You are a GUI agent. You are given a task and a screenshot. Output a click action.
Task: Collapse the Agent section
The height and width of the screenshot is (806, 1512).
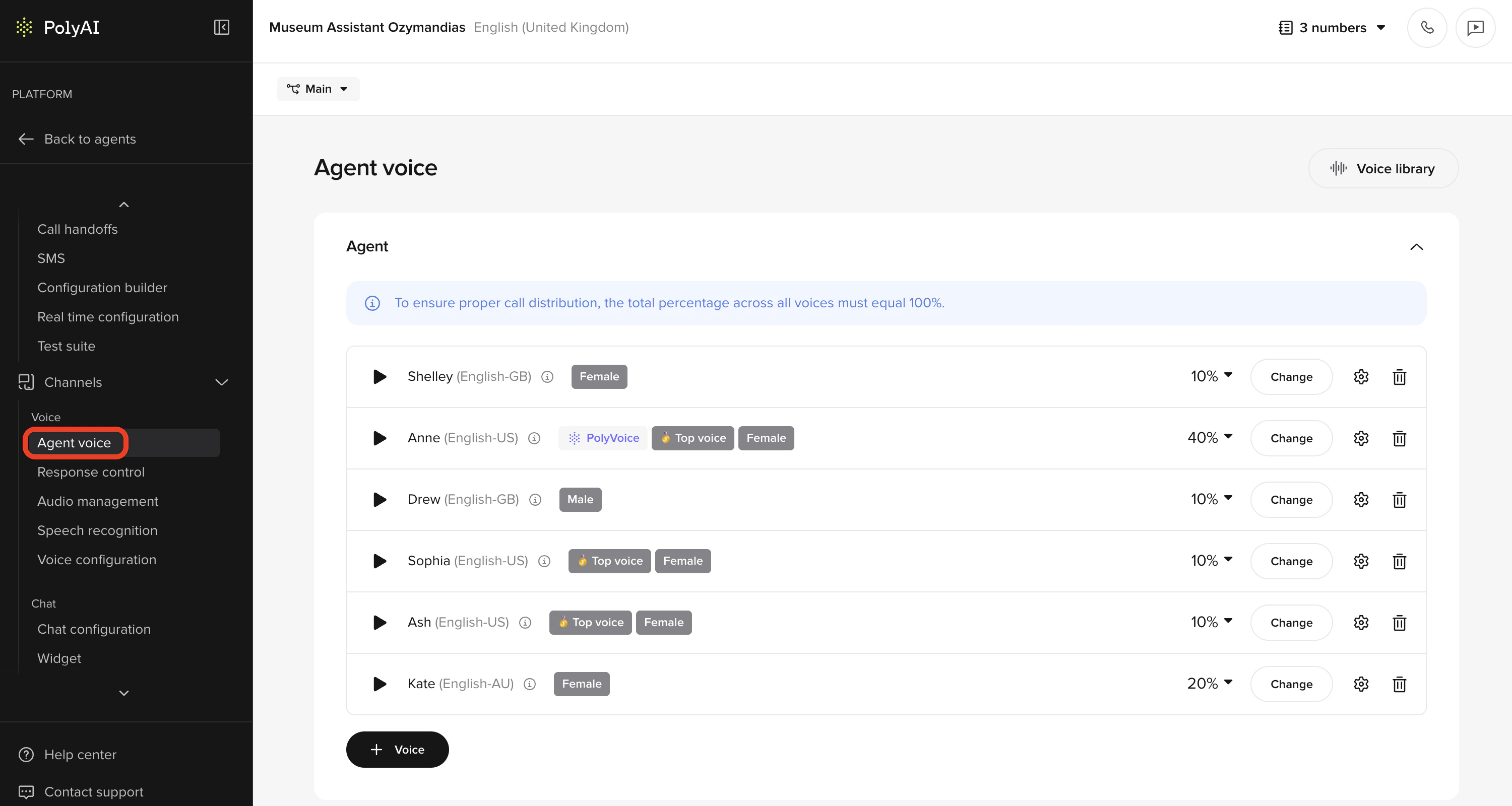[x=1416, y=247]
